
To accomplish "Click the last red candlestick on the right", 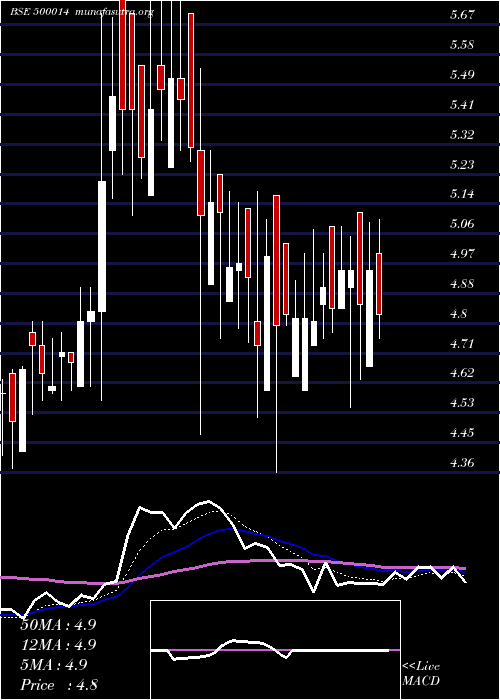I will point(379,284).
